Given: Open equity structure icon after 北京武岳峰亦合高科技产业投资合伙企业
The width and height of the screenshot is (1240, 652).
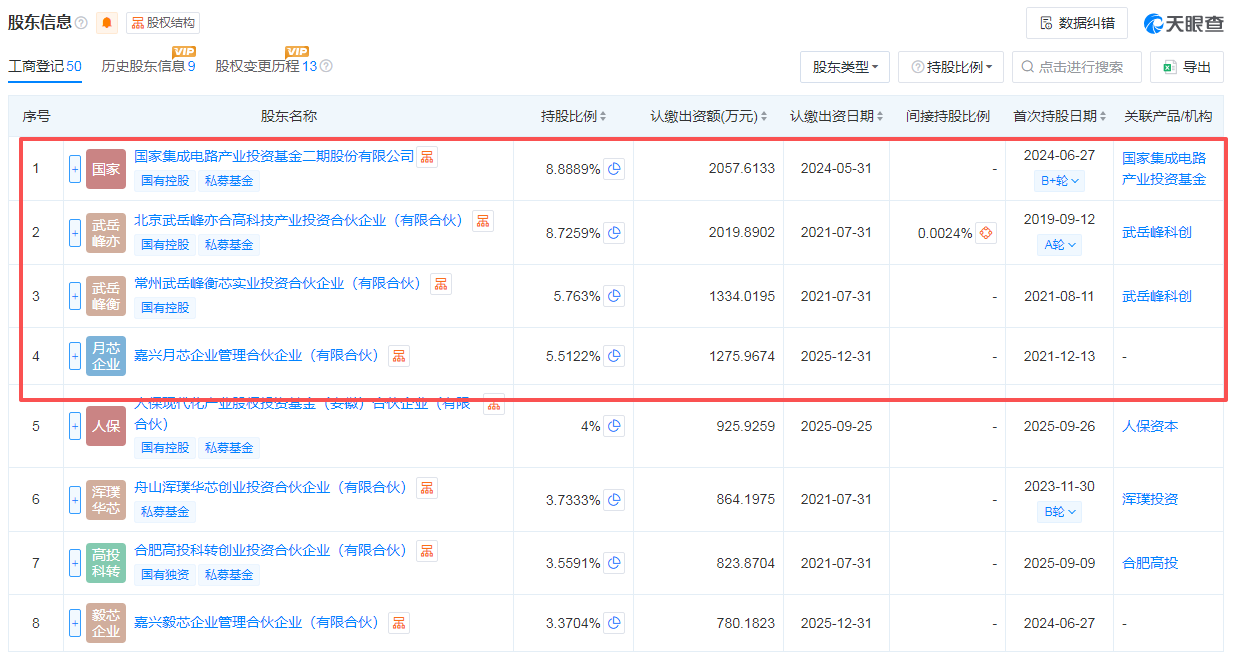Looking at the screenshot, I should (x=483, y=221).
